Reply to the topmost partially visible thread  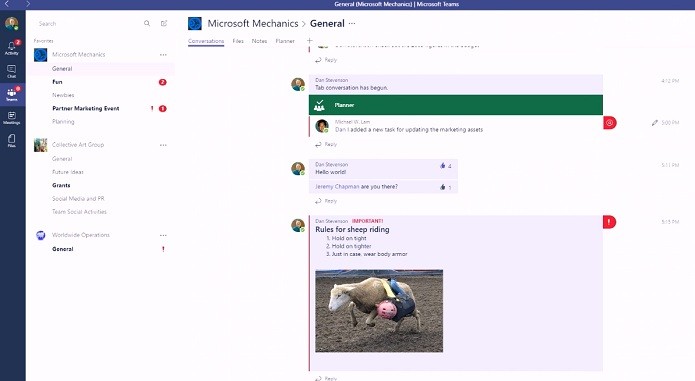326,60
